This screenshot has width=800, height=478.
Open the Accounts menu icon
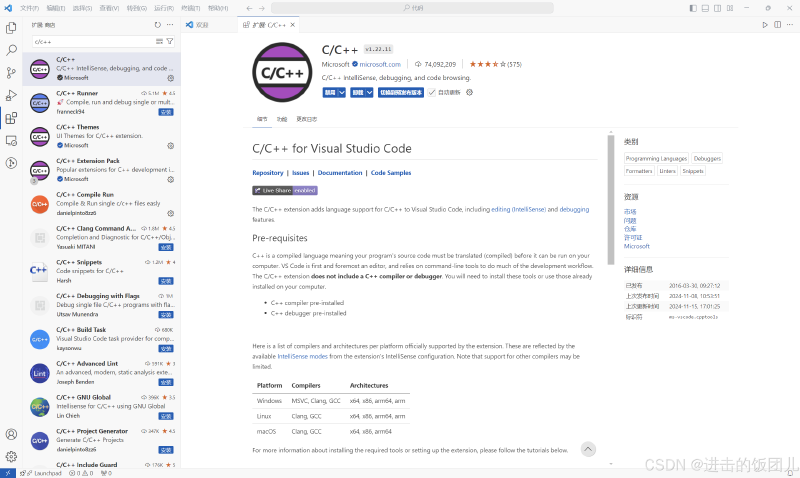(11, 434)
